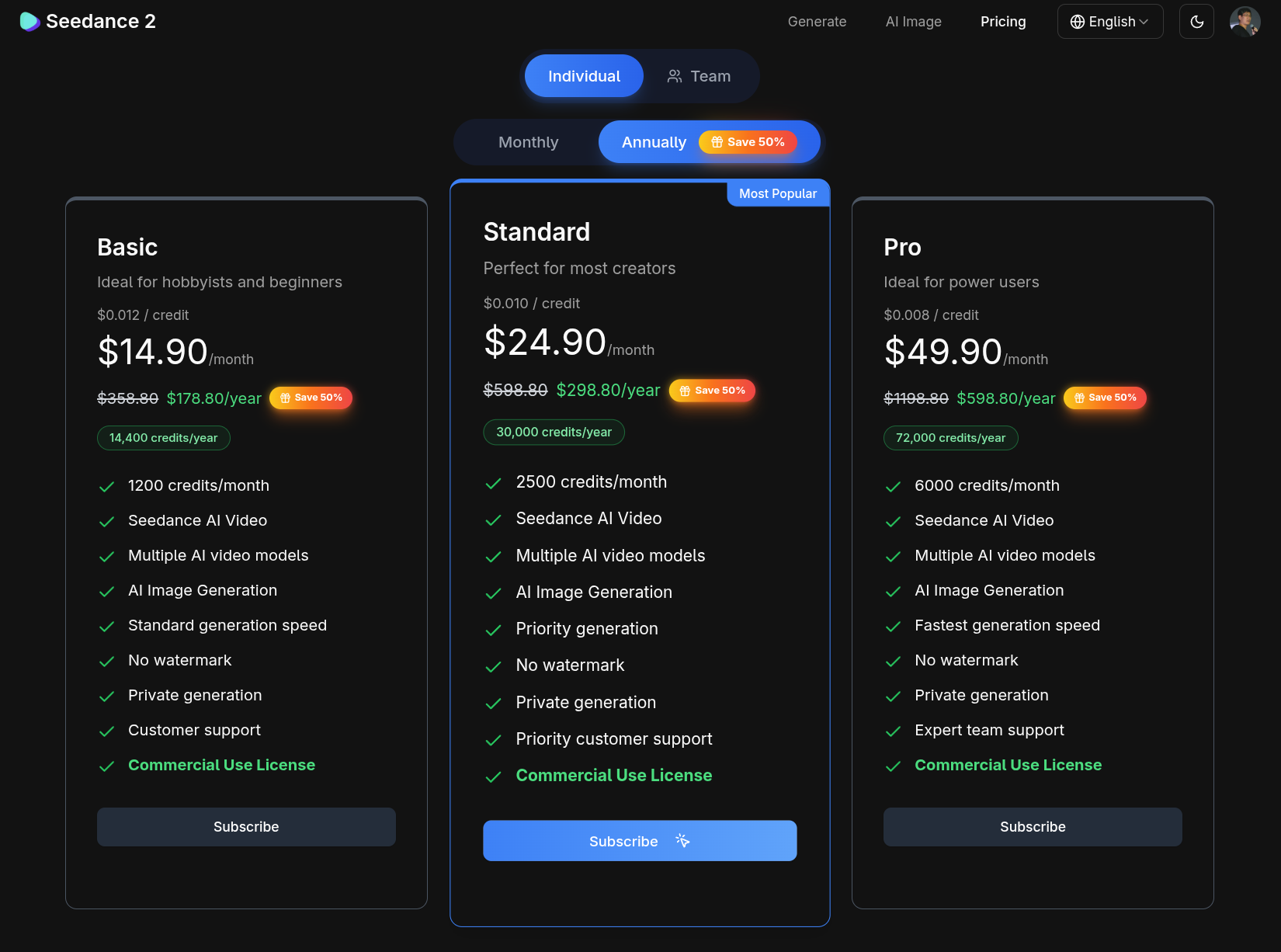The height and width of the screenshot is (952, 1281).
Task: Click the green checkmark beside 6000 credits/month
Action: point(893,486)
